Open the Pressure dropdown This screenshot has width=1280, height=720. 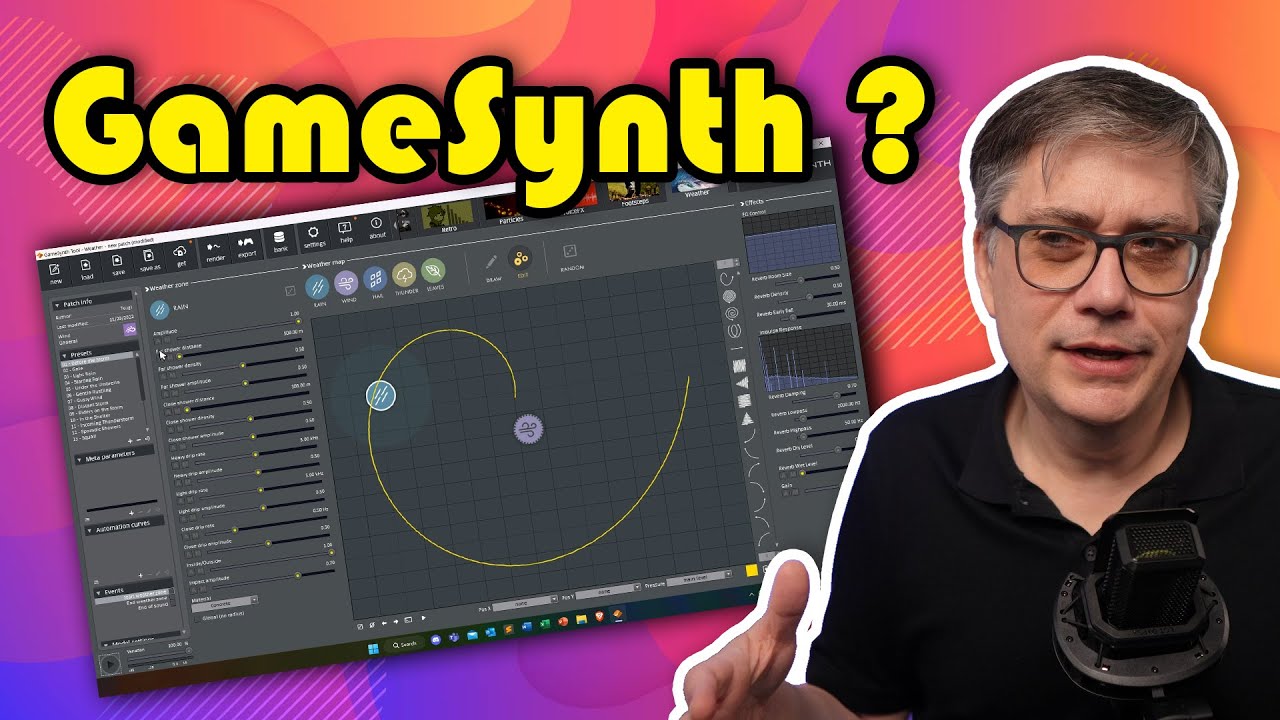(x=699, y=578)
